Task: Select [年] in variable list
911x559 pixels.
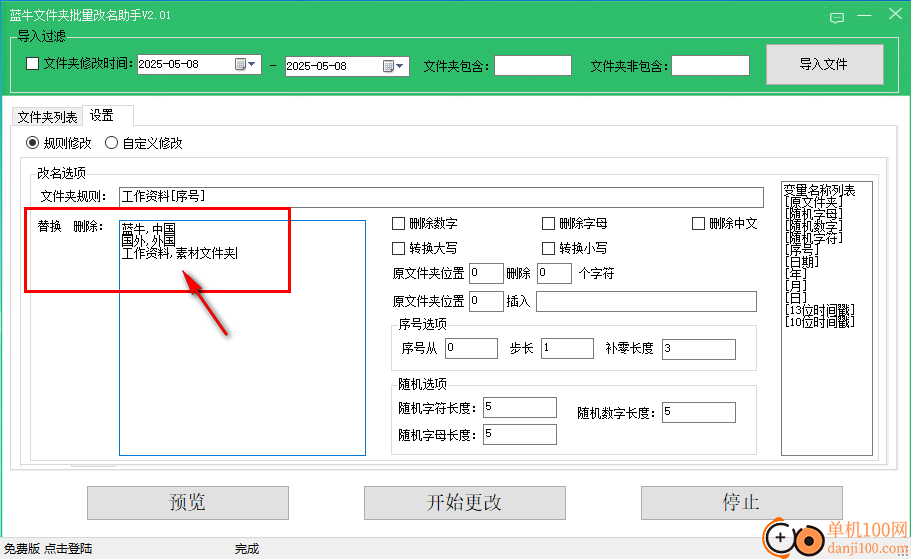Action: click(795, 274)
